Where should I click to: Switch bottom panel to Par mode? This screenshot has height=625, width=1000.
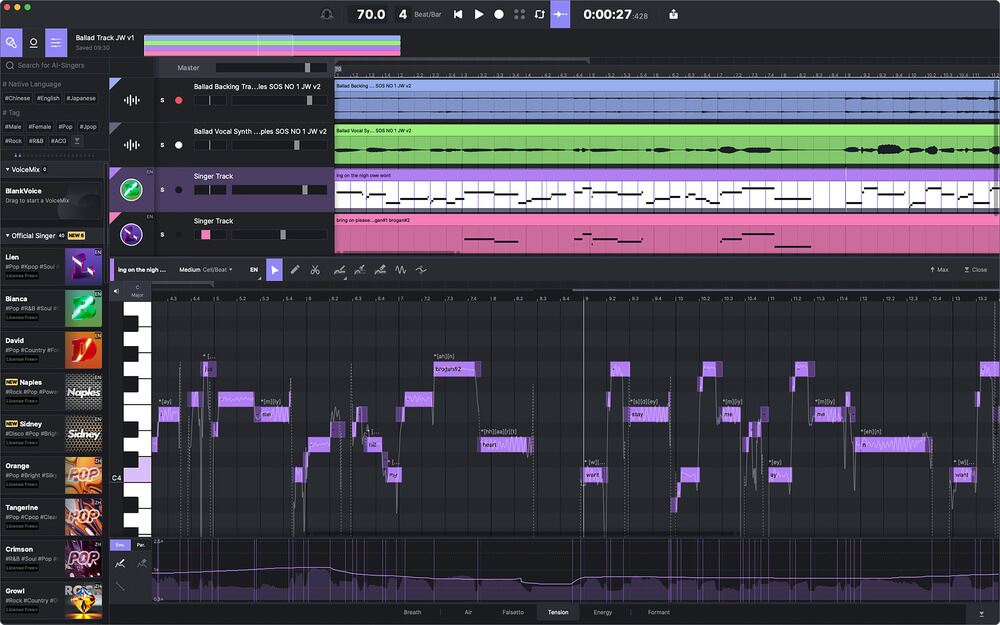141,543
